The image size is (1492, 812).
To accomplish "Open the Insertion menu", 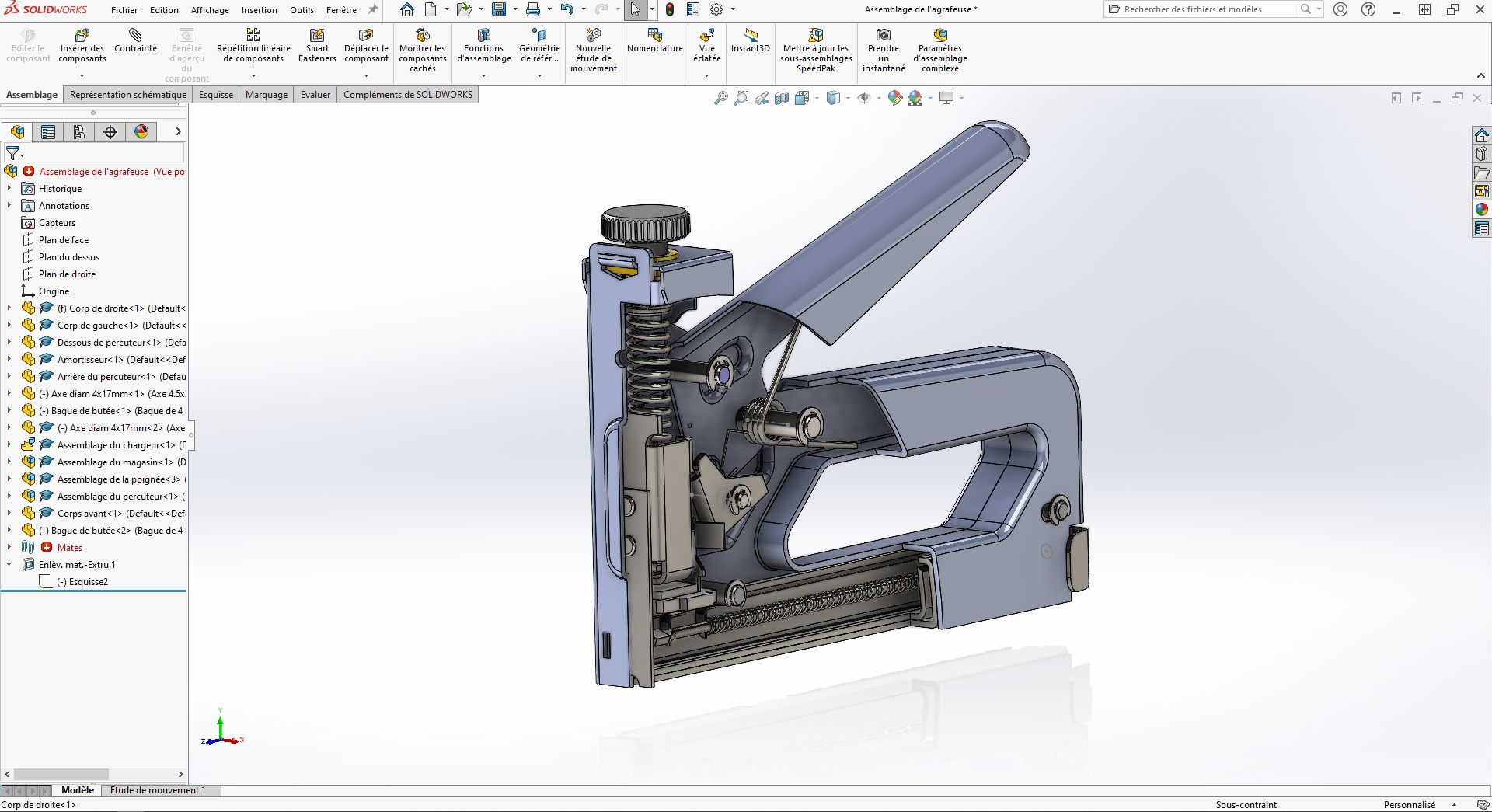I will [x=259, y=10].
